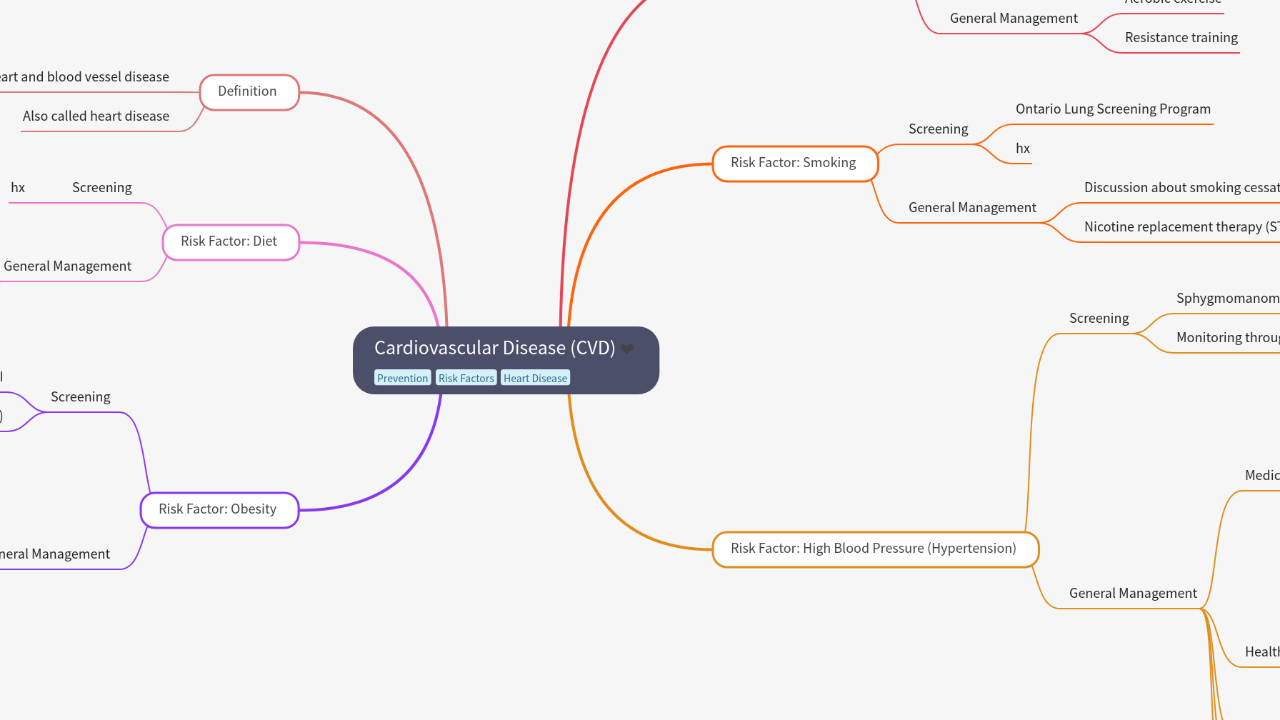Viewport: 1280px width, 720px height.
Task: Select Also called heart disease item
Action: click(96, 116)
